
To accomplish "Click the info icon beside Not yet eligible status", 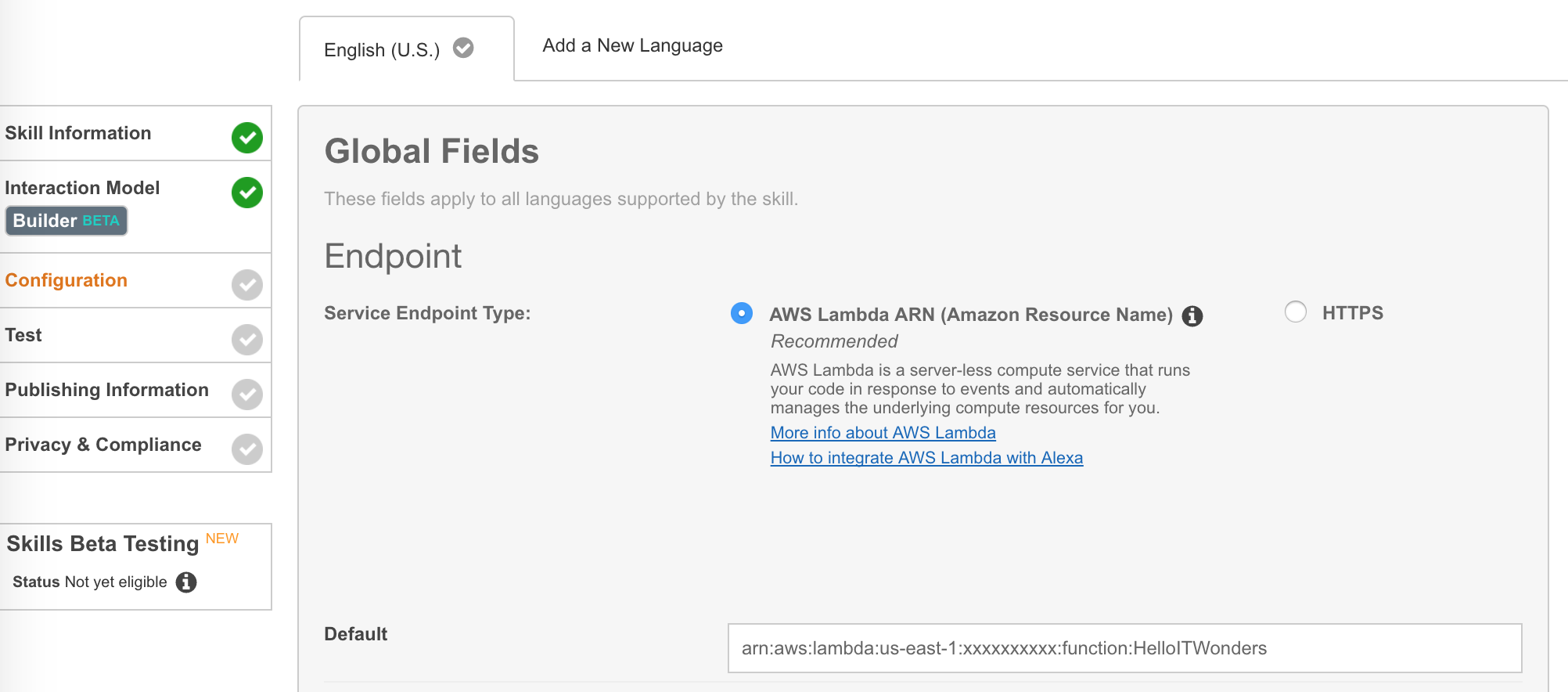I will 186,582.
